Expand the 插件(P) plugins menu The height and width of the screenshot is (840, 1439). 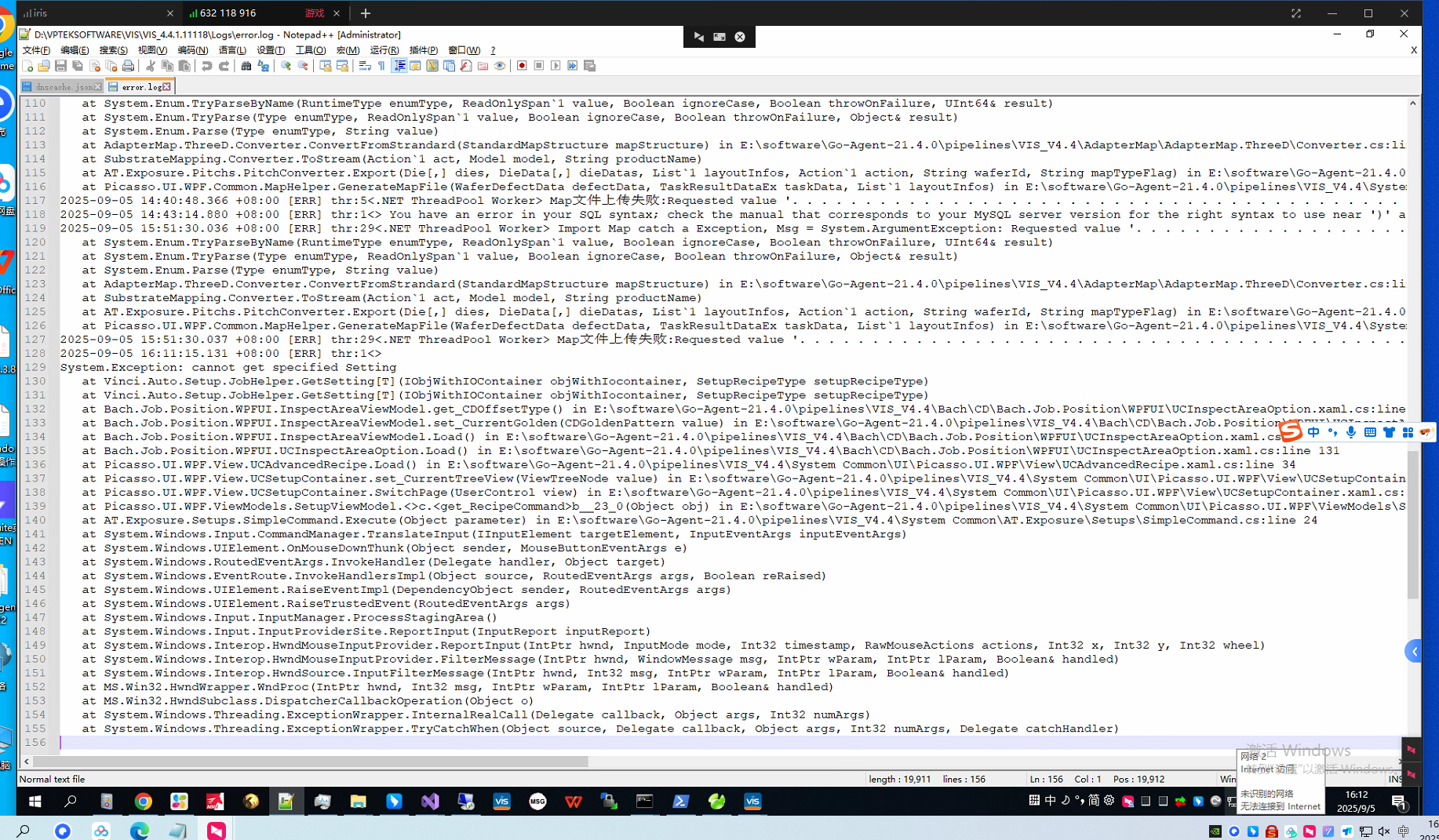click(423, 50)
